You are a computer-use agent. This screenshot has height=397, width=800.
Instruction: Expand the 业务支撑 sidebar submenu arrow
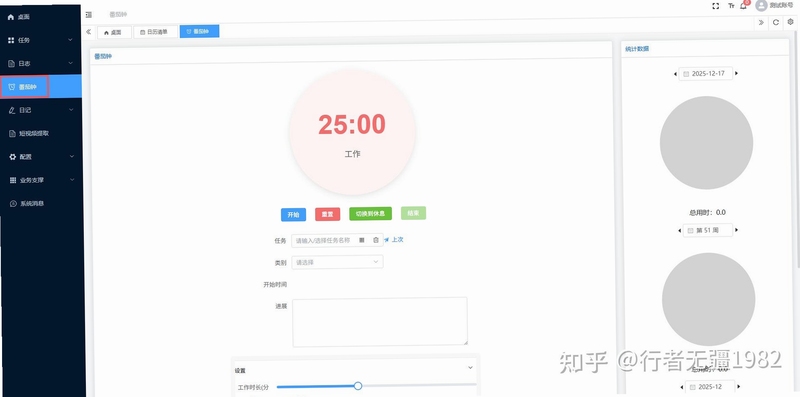click(x=71, y=179)
